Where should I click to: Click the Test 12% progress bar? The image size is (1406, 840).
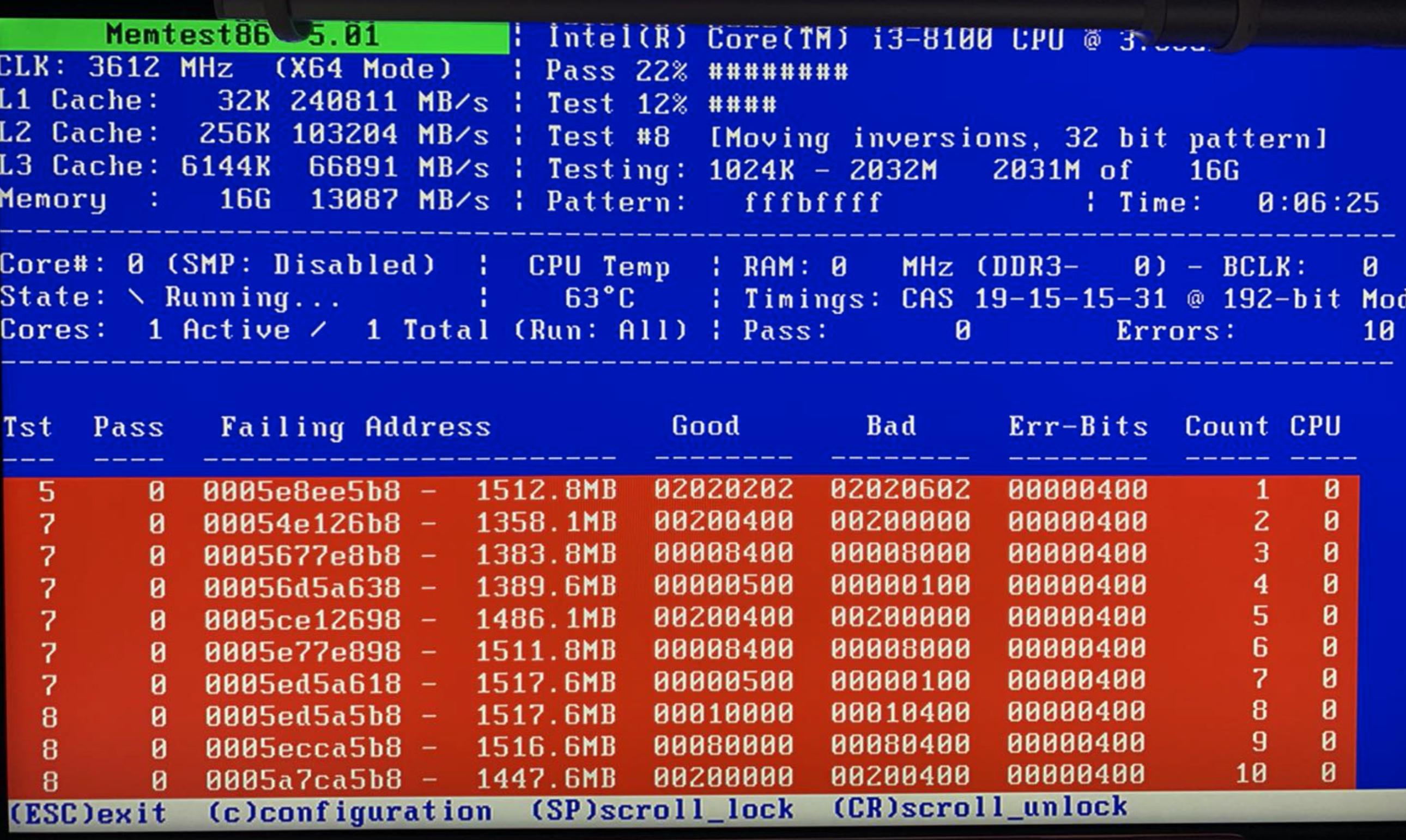pos(742,105)
